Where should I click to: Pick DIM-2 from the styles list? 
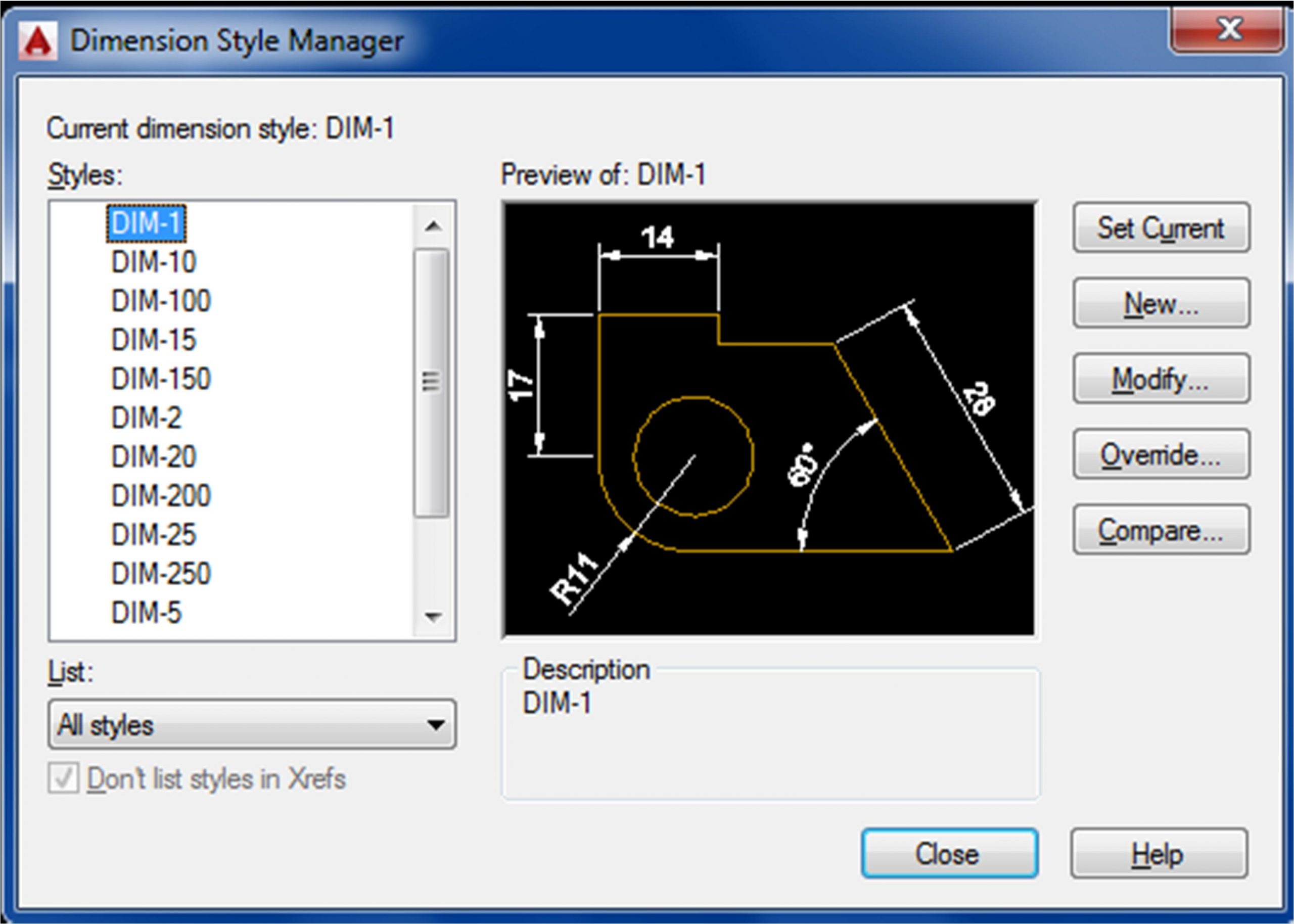146,418
